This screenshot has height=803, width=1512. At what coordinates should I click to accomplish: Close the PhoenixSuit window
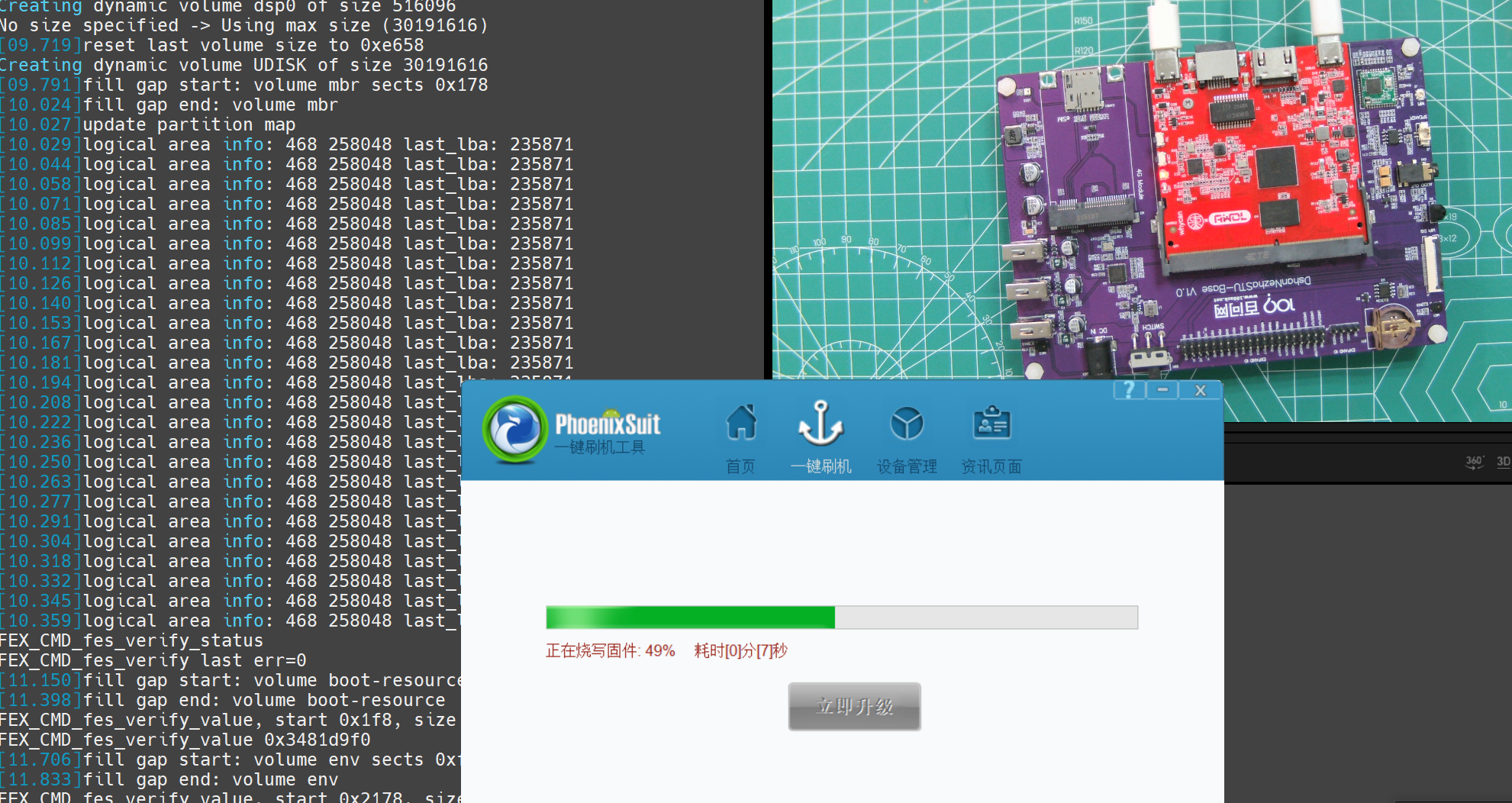tap(1201, 390)
